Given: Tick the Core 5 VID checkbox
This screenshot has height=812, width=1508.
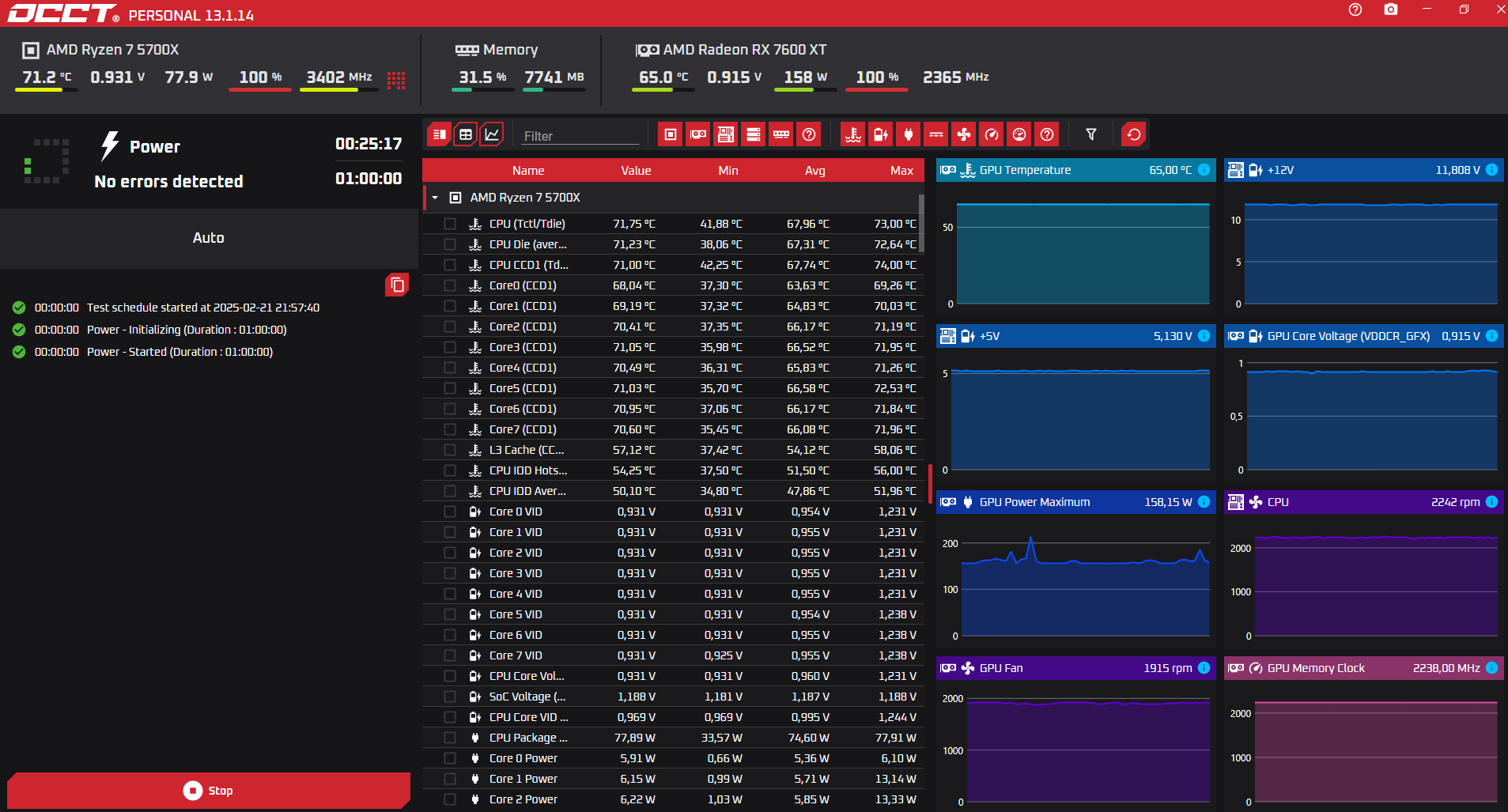Looking at the screenshot, I should 450,614.
